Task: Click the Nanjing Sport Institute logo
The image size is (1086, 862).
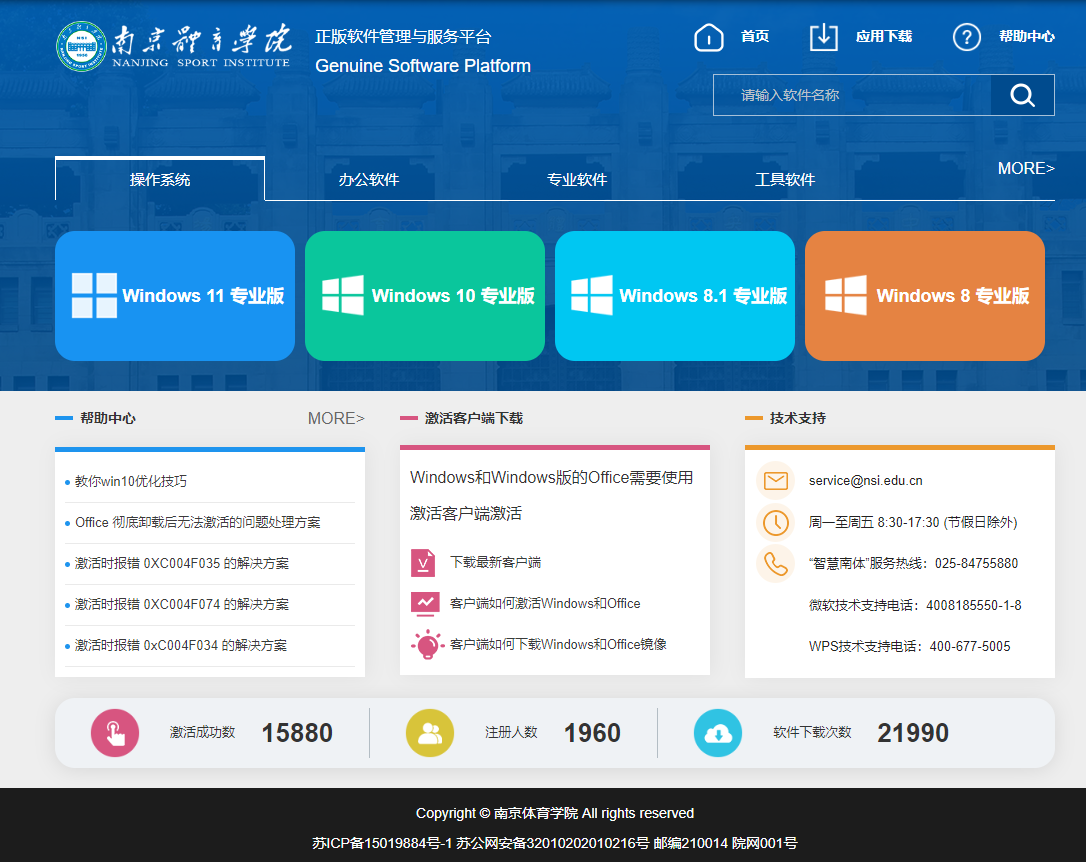Action: click(x=173, y=46)
